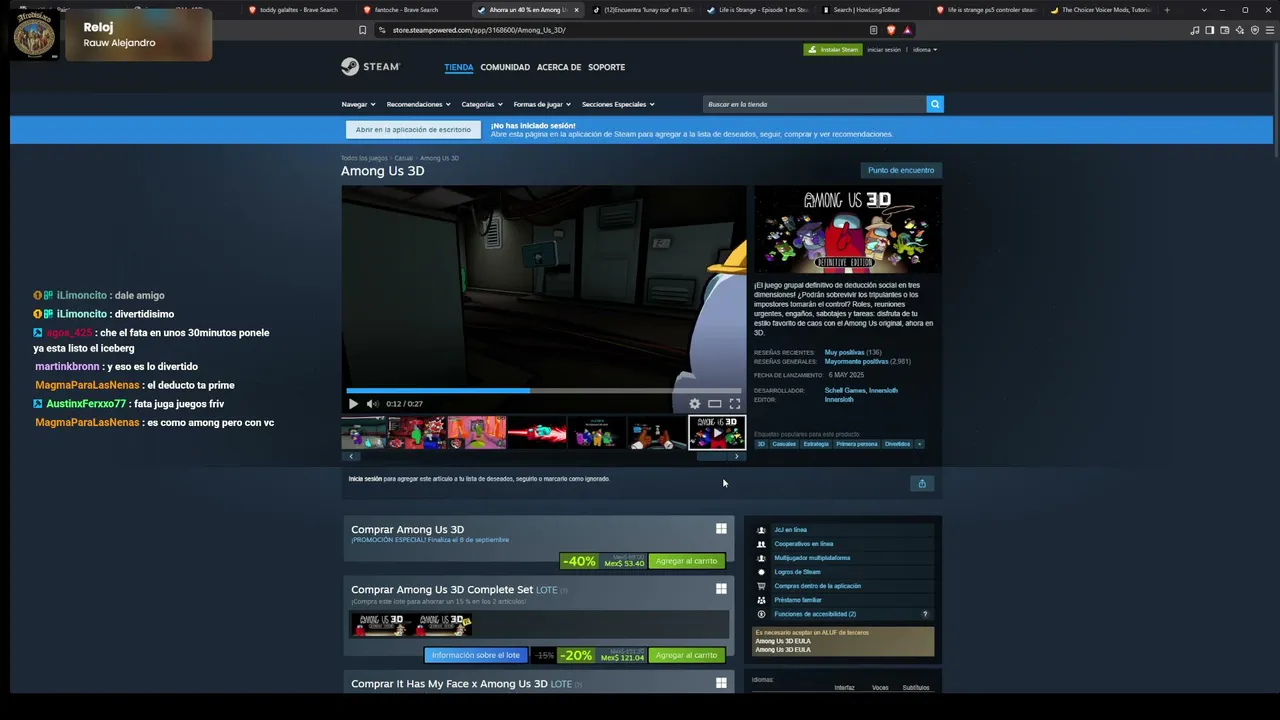Click the browser address bar URL
This screenshot has width=1280, height=720.
coord(479,30)
